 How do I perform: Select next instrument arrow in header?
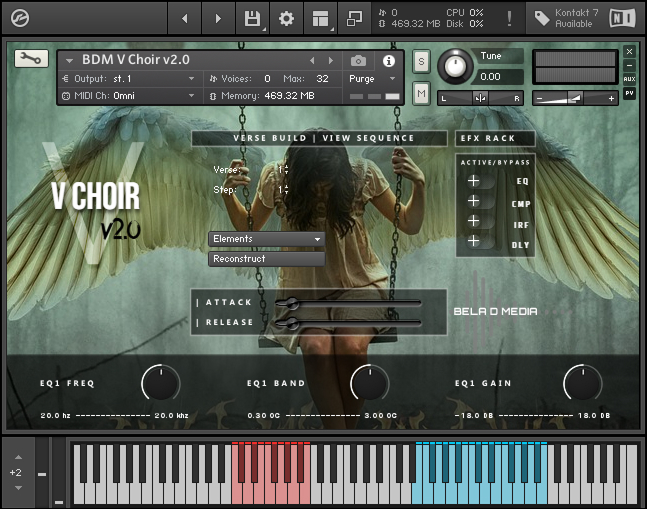point(331,61)
